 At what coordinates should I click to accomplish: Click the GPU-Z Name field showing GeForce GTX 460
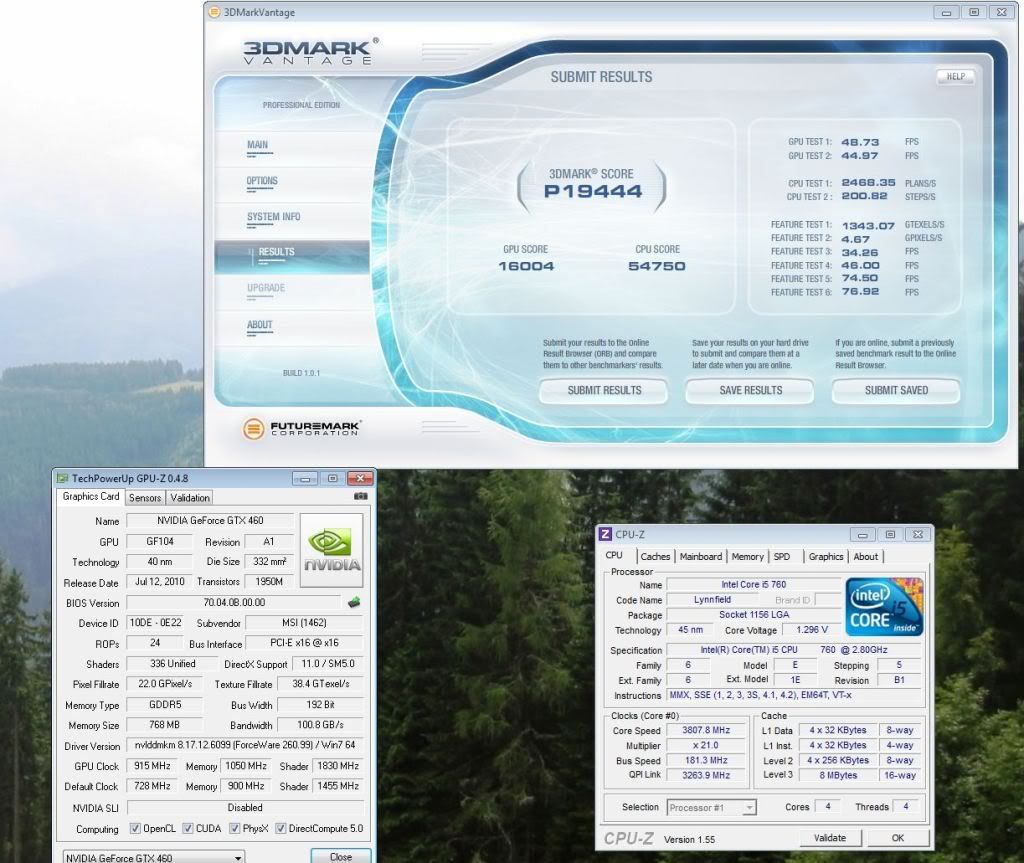210,521
